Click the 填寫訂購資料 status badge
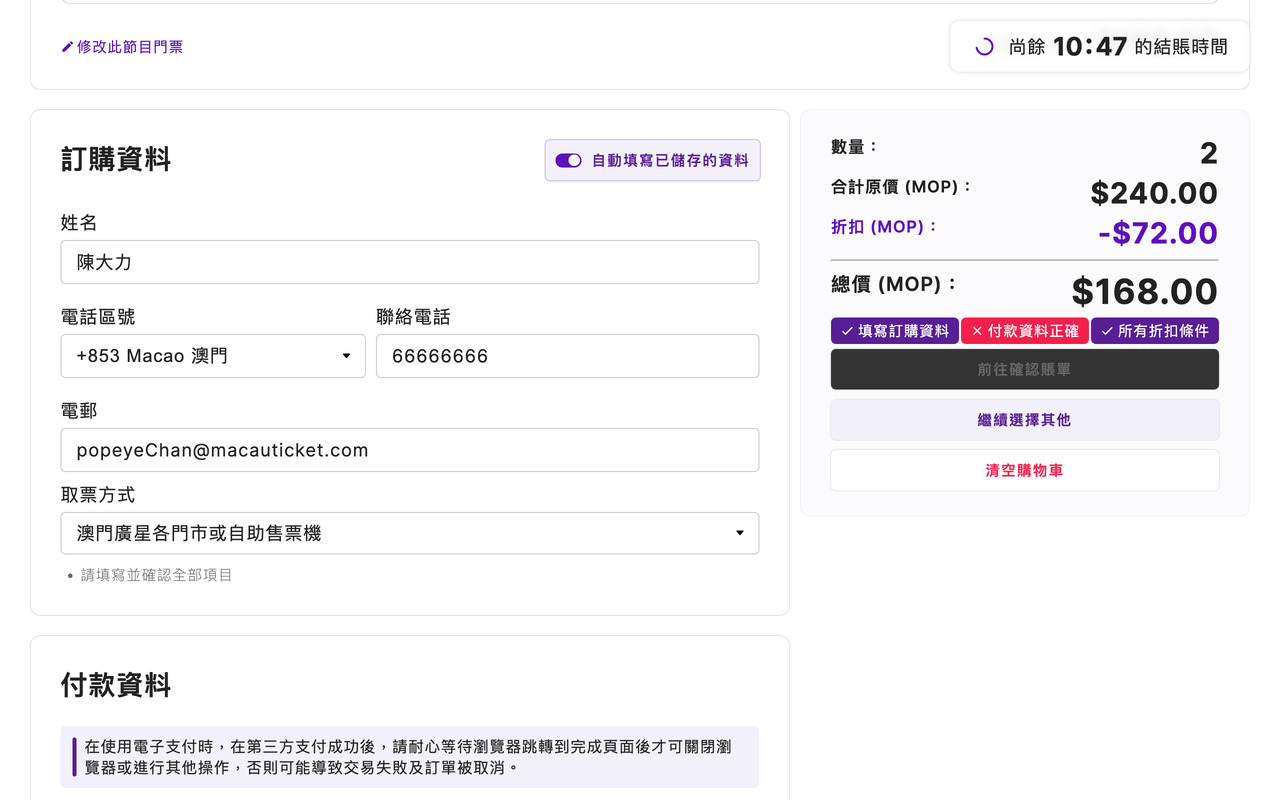 pyautogui.click(x=895, y=330)
